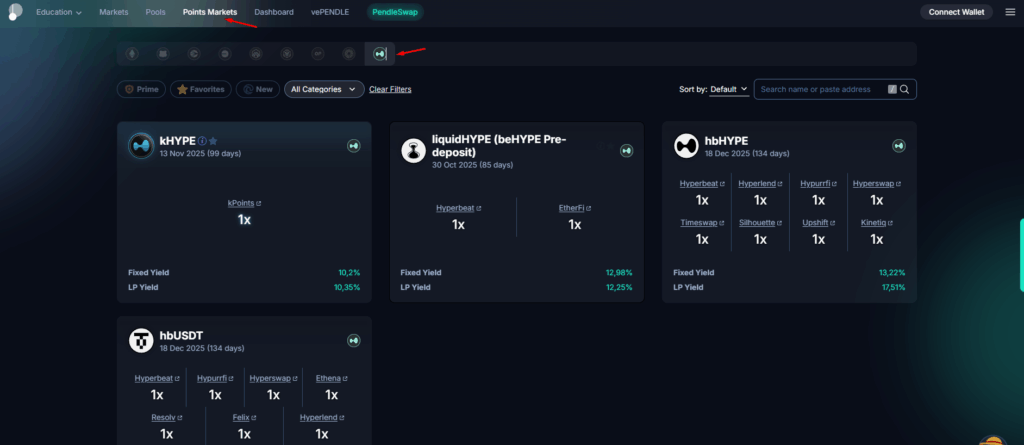
Task: Open the hamburger menu icon
Action: click(x=1010, y=12)
